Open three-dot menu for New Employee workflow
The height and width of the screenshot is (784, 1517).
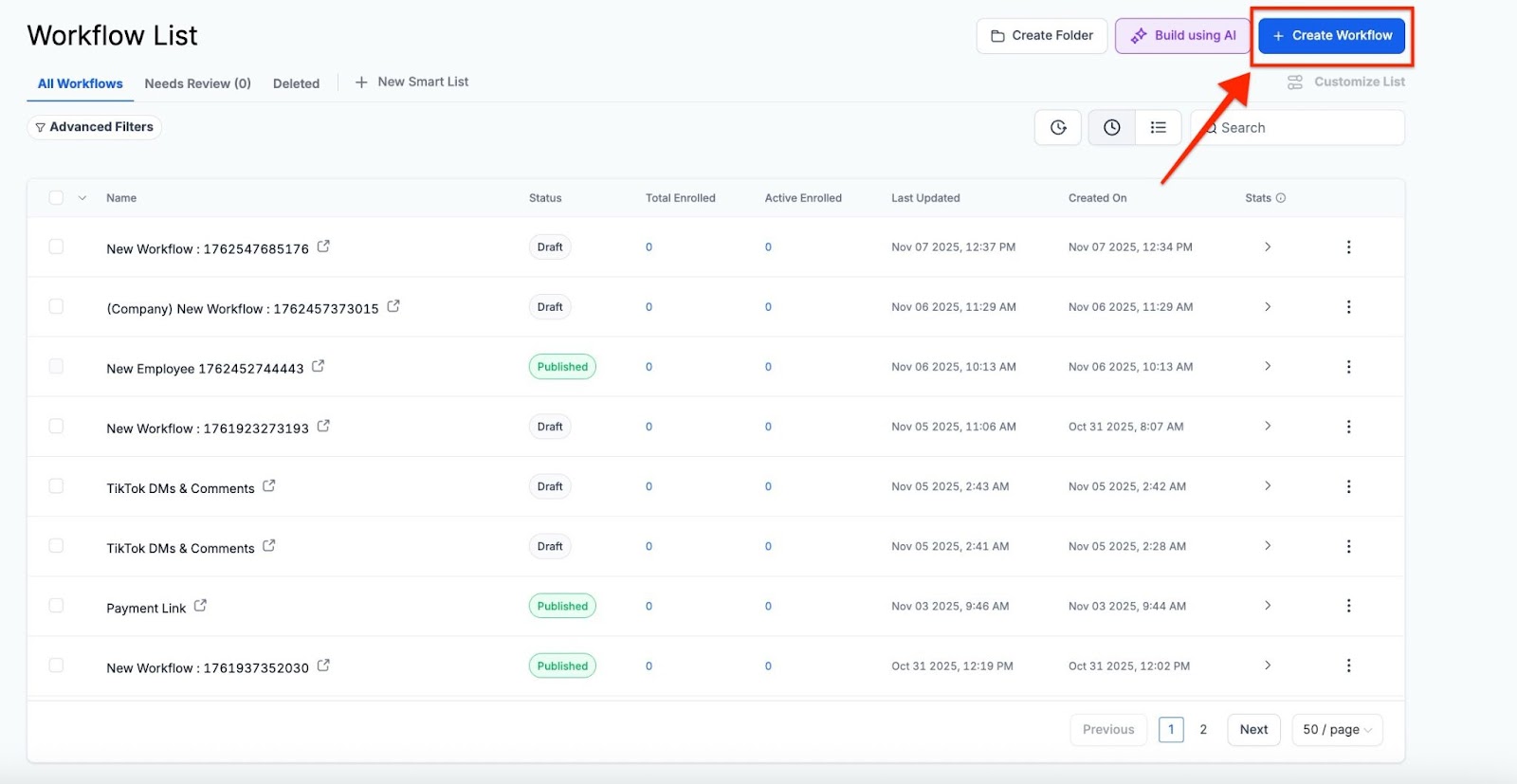point(1348,367)
